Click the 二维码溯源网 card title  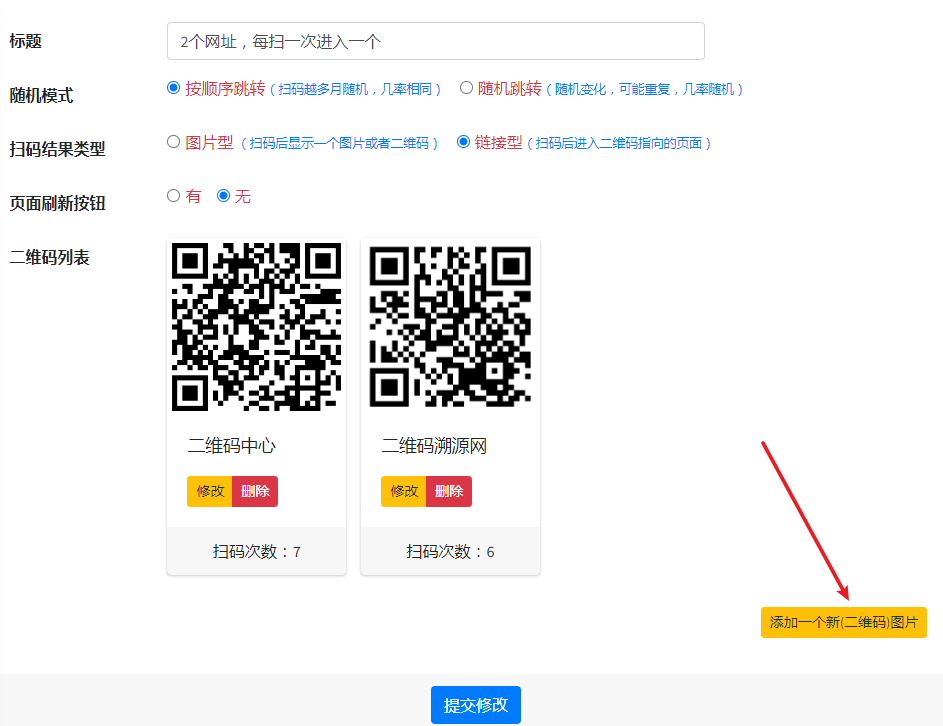click(x=434, y=446)
